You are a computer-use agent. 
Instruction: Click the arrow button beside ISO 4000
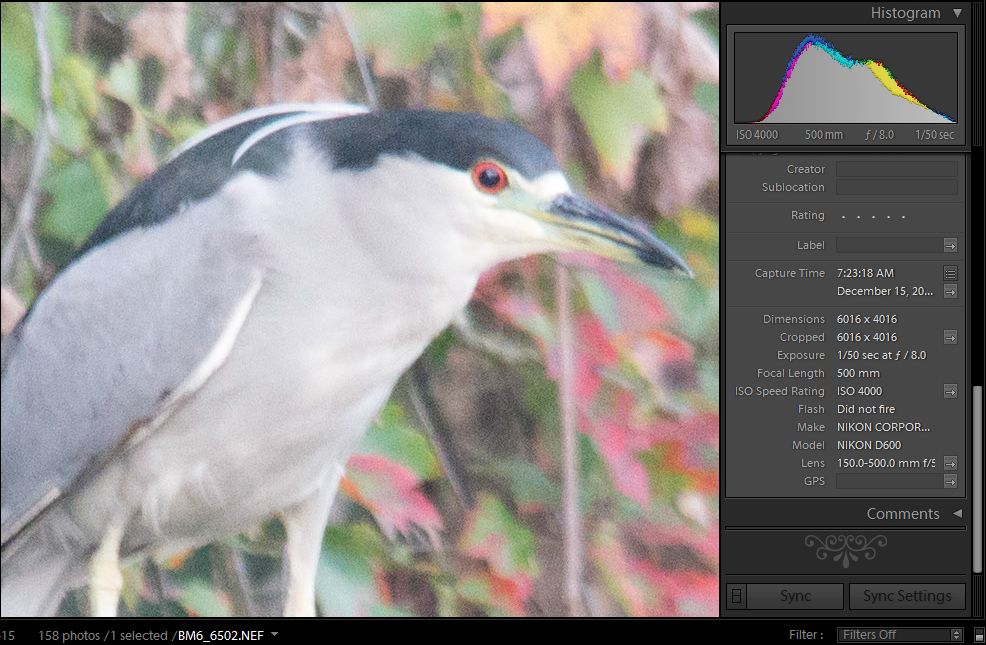950,391
